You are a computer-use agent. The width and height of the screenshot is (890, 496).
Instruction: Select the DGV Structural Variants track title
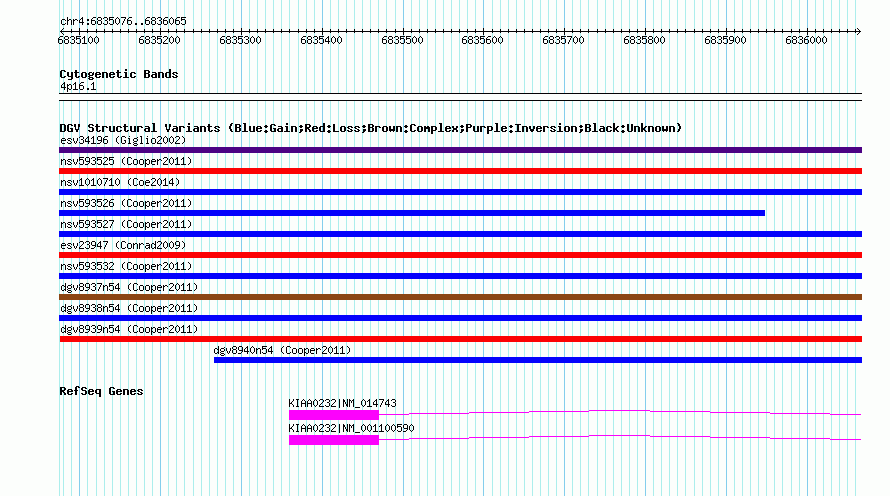(x=371, y=128)
